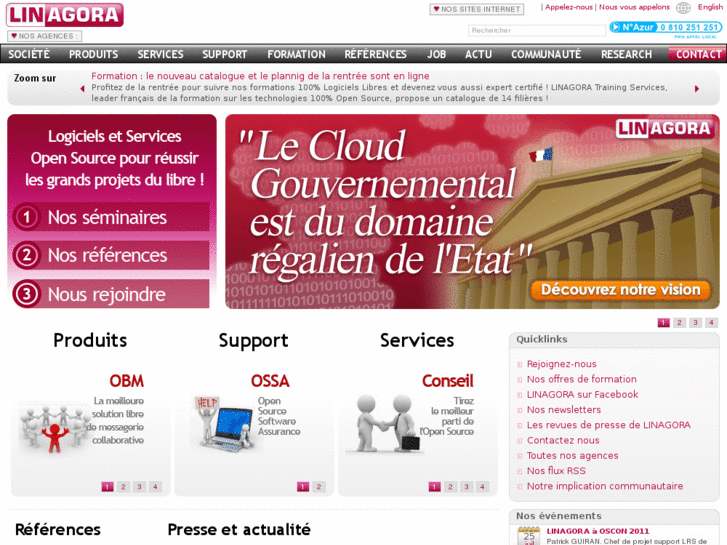Click the number 3 circle beside Nous rejoindre
Viewport: 727px width, 545px height.
click(26, 294)
